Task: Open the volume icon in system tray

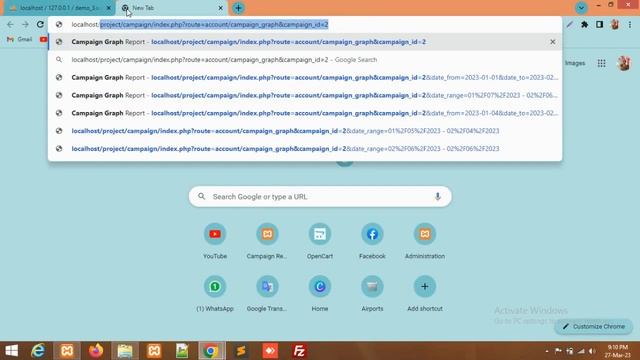Action: click(x=592, y=351)
